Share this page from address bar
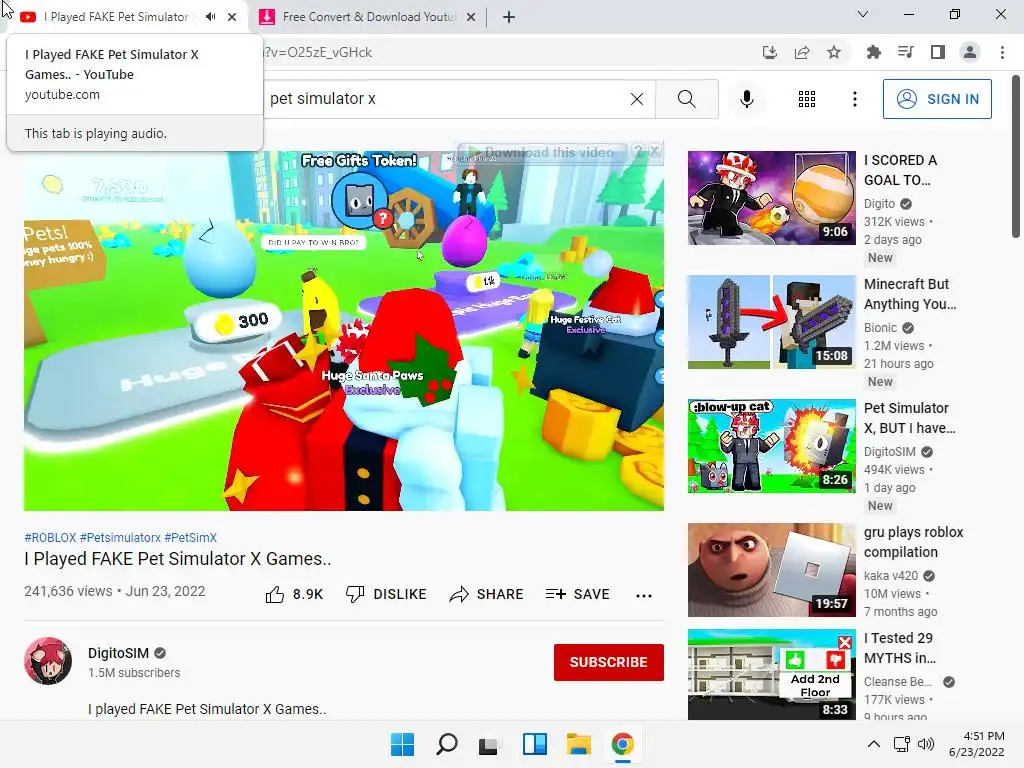 click(802, 52)
